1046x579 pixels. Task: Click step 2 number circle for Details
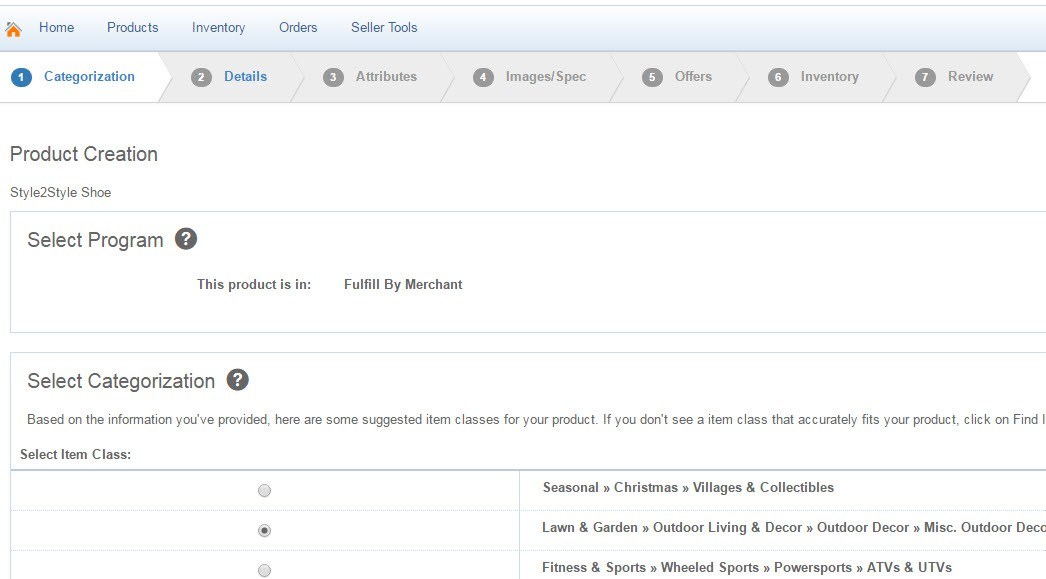[x=202, y=77]
